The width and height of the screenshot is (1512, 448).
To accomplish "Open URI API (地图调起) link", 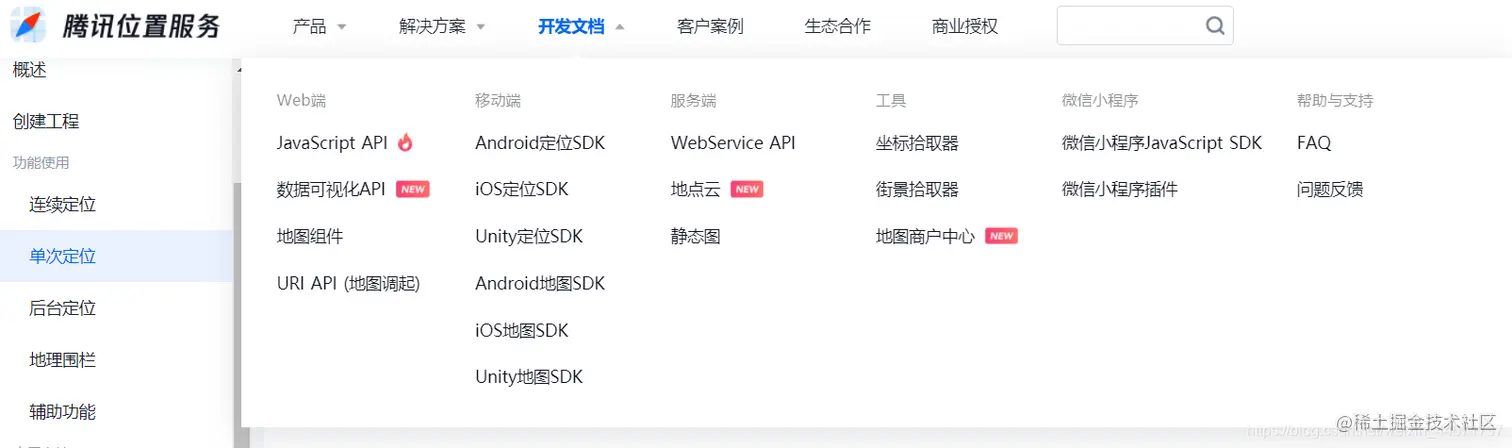I will pos(349,283).
